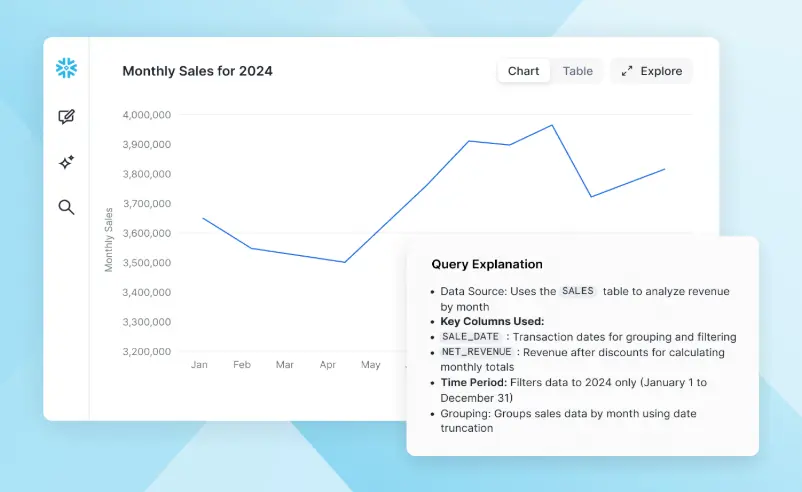
Task: Select the sparkle AI icon in sidebar
Action: click(x=67, y=162)
